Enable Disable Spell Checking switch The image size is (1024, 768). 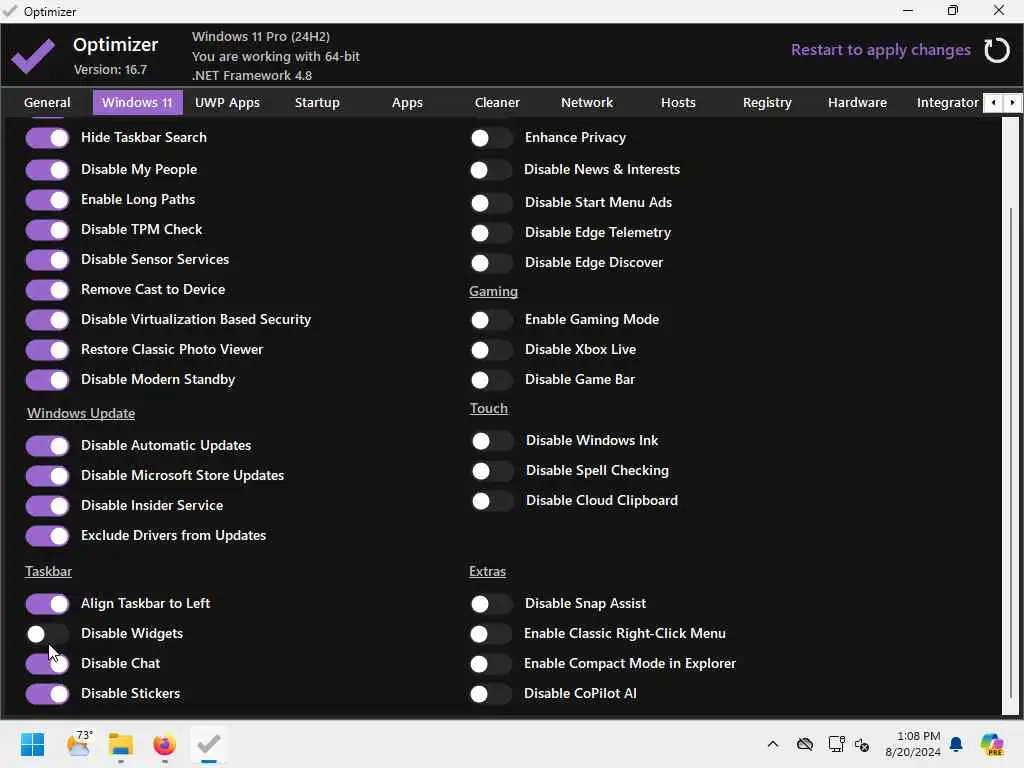492,472
